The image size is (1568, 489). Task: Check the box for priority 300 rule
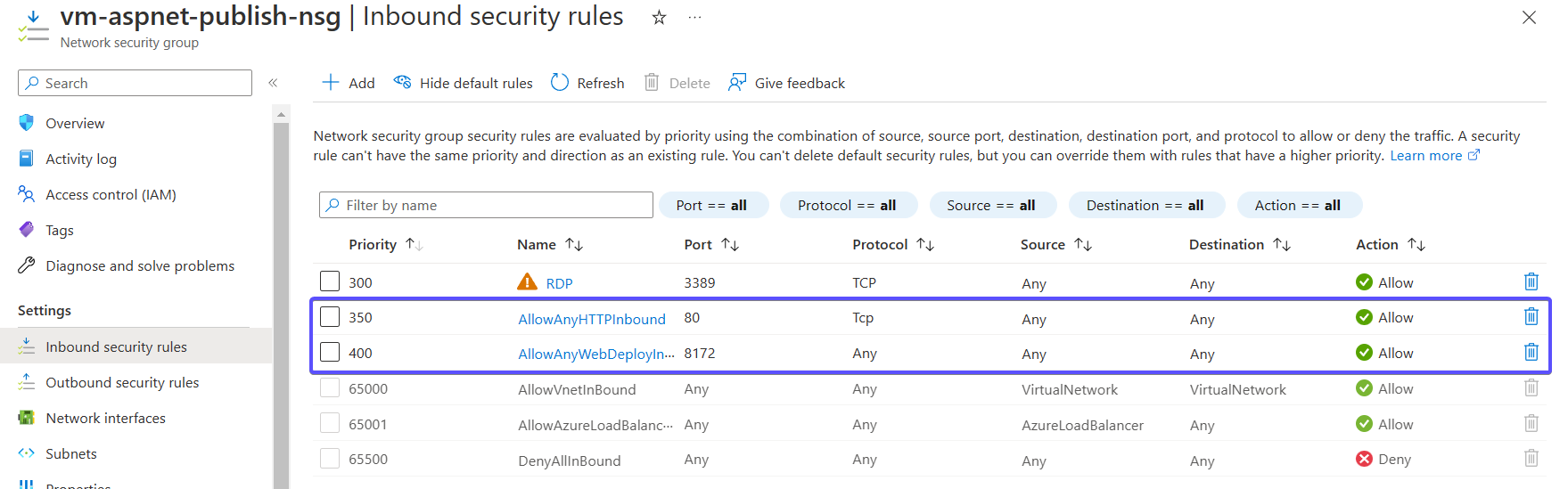[x=330, y=281]
